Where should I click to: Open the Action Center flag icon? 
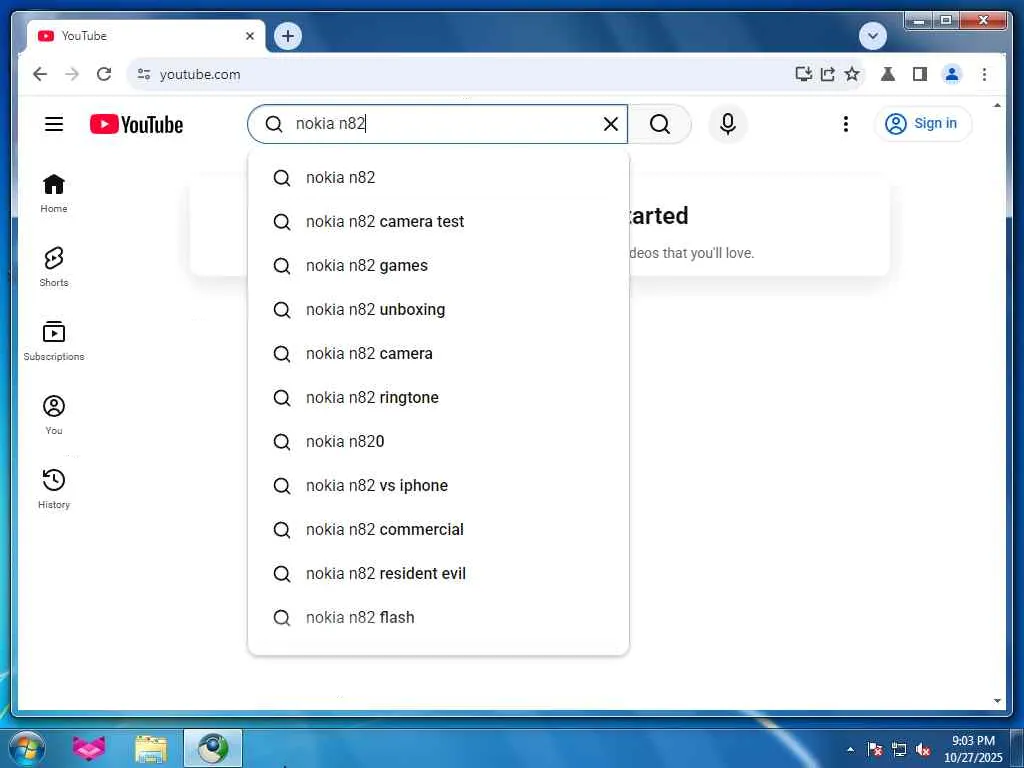[874, 749]
